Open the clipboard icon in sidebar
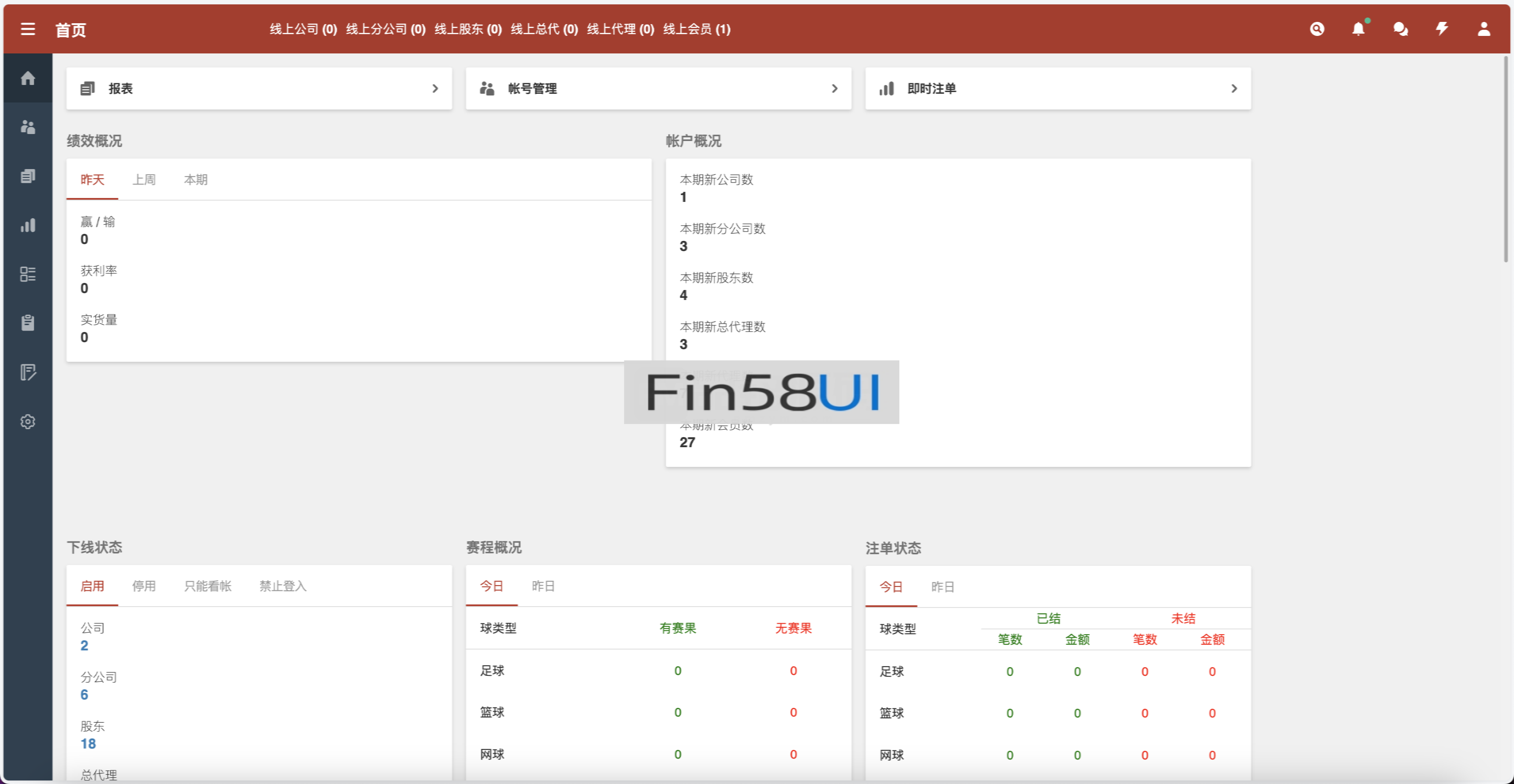Screen dimensions: 1514x784 (x=28, y=323)
